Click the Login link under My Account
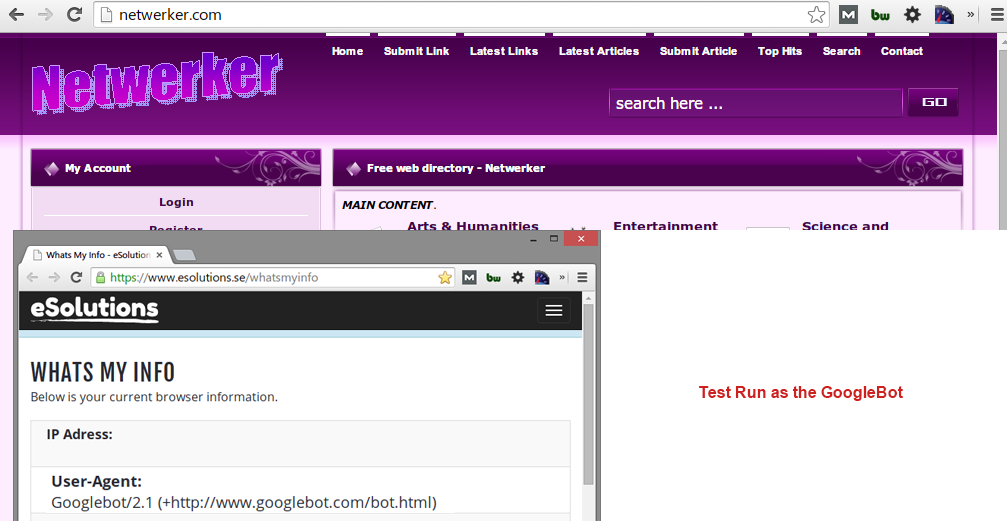The image size is (1007, 521). point(176,202)
